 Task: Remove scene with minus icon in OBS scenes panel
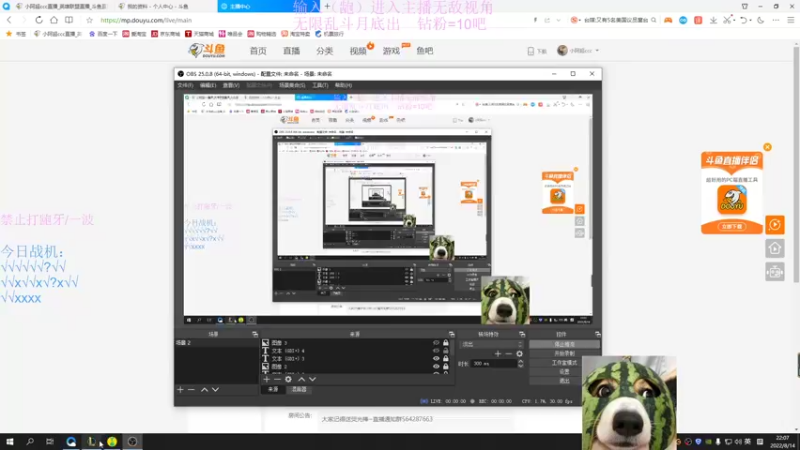[x=191, y=389]
